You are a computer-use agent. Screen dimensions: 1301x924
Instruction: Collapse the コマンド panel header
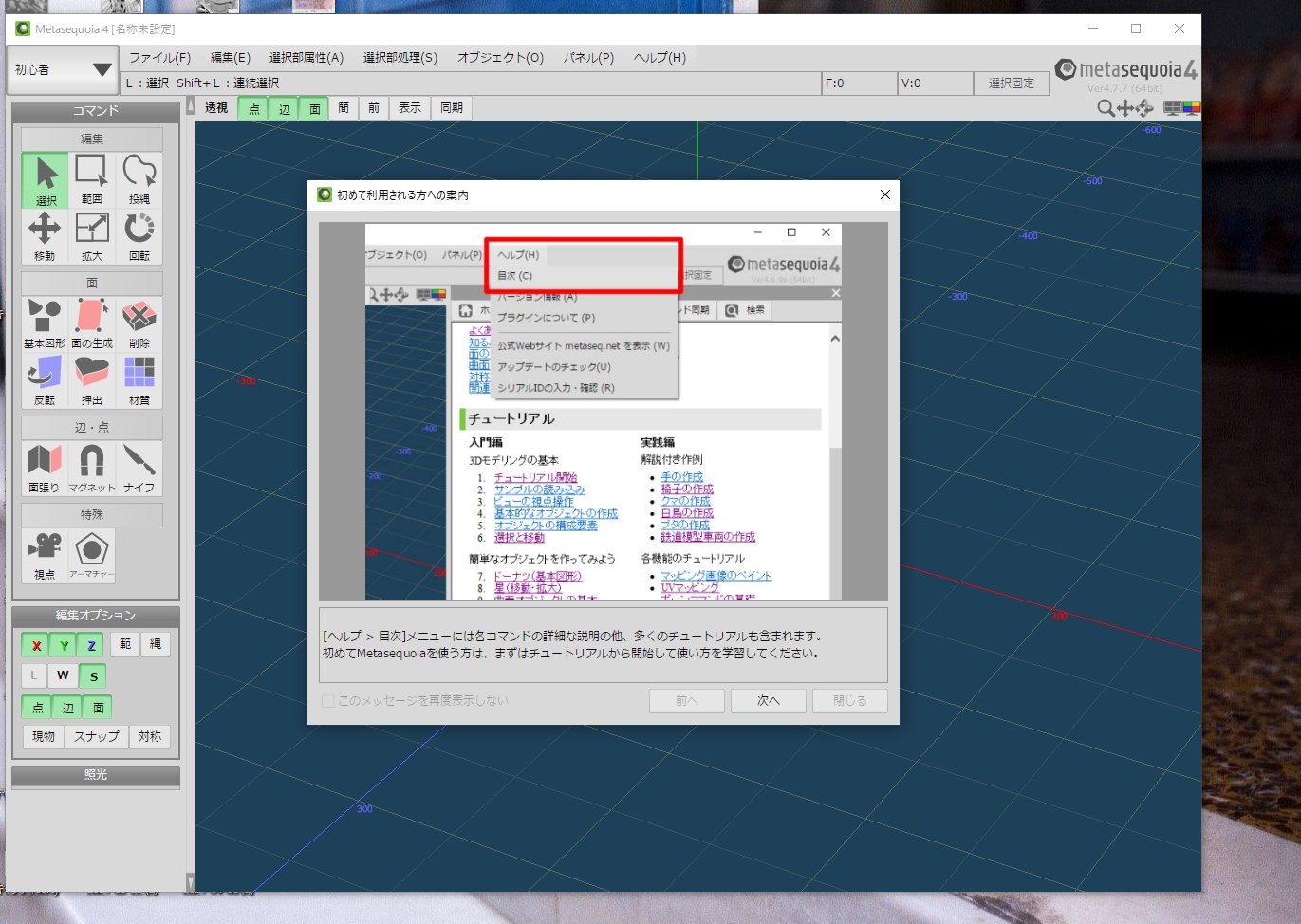pyautogui.click(x=96, y=111)
